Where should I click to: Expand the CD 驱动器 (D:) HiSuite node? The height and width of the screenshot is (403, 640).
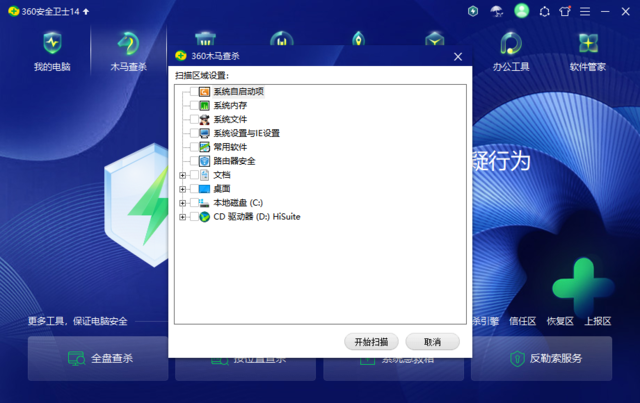(182, 217)
